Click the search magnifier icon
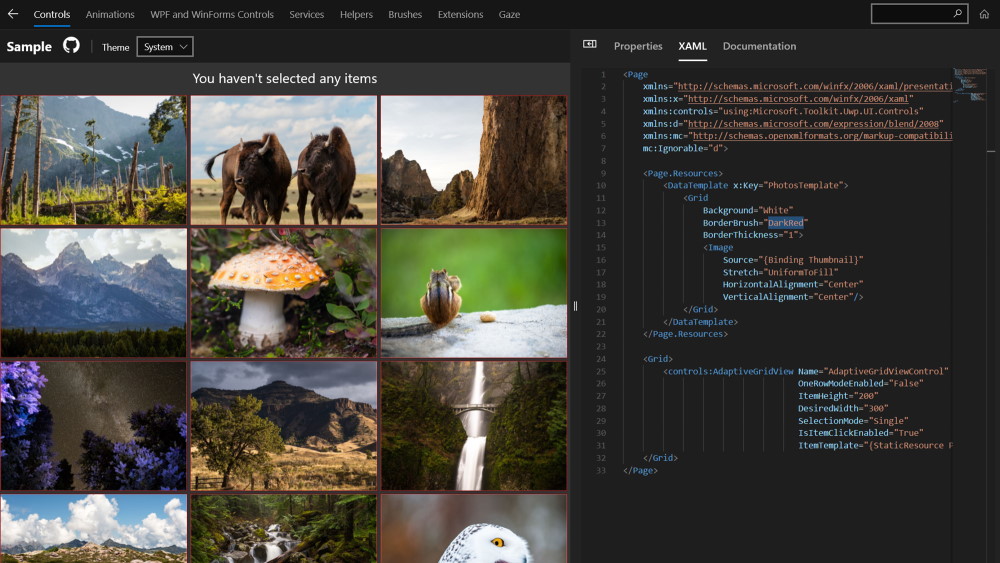Screen dimensions: 1000x563 click(x=957, y=13)
